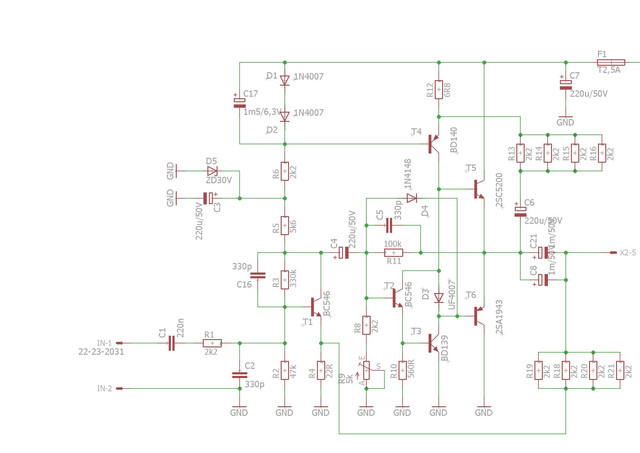640x453 pixels.
Task: Click the '100k' value above R11
Action: click(x=393, y=244)
